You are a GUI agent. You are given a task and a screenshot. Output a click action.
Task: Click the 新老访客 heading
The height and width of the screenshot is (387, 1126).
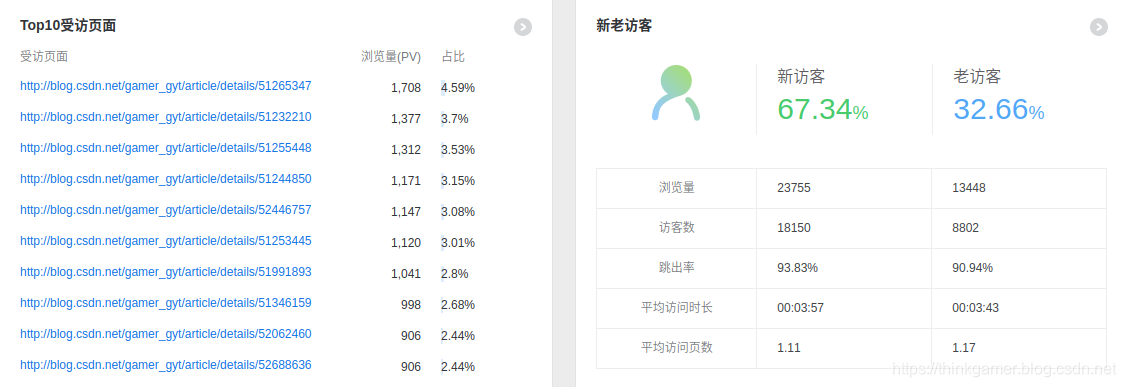624,26
